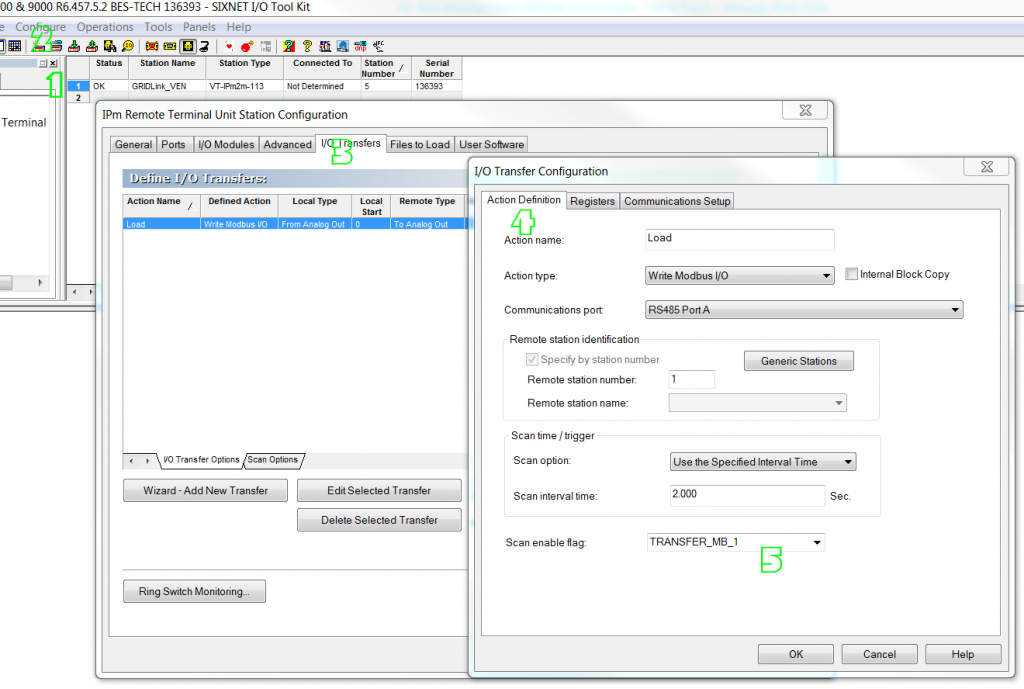Viewport: 1024px width, 689px height.
Task: Select the magnifying glass search toolbar icon
Action: click(126, 46)
